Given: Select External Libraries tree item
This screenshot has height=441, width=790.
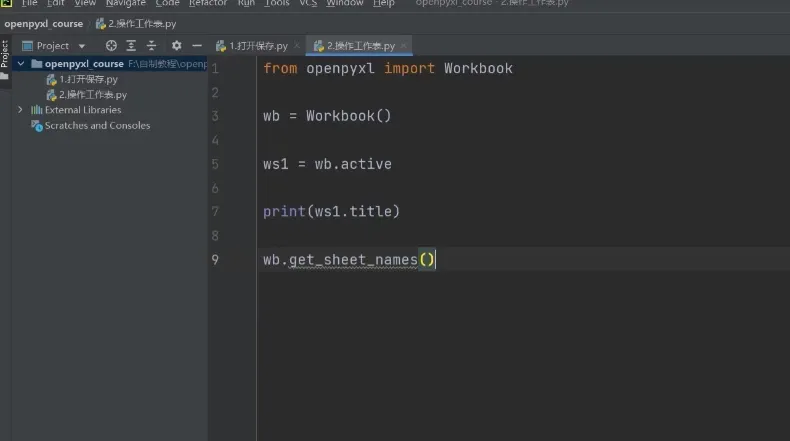Looking at the screenshot, I should pyautogui.click(x=83, y=110).
